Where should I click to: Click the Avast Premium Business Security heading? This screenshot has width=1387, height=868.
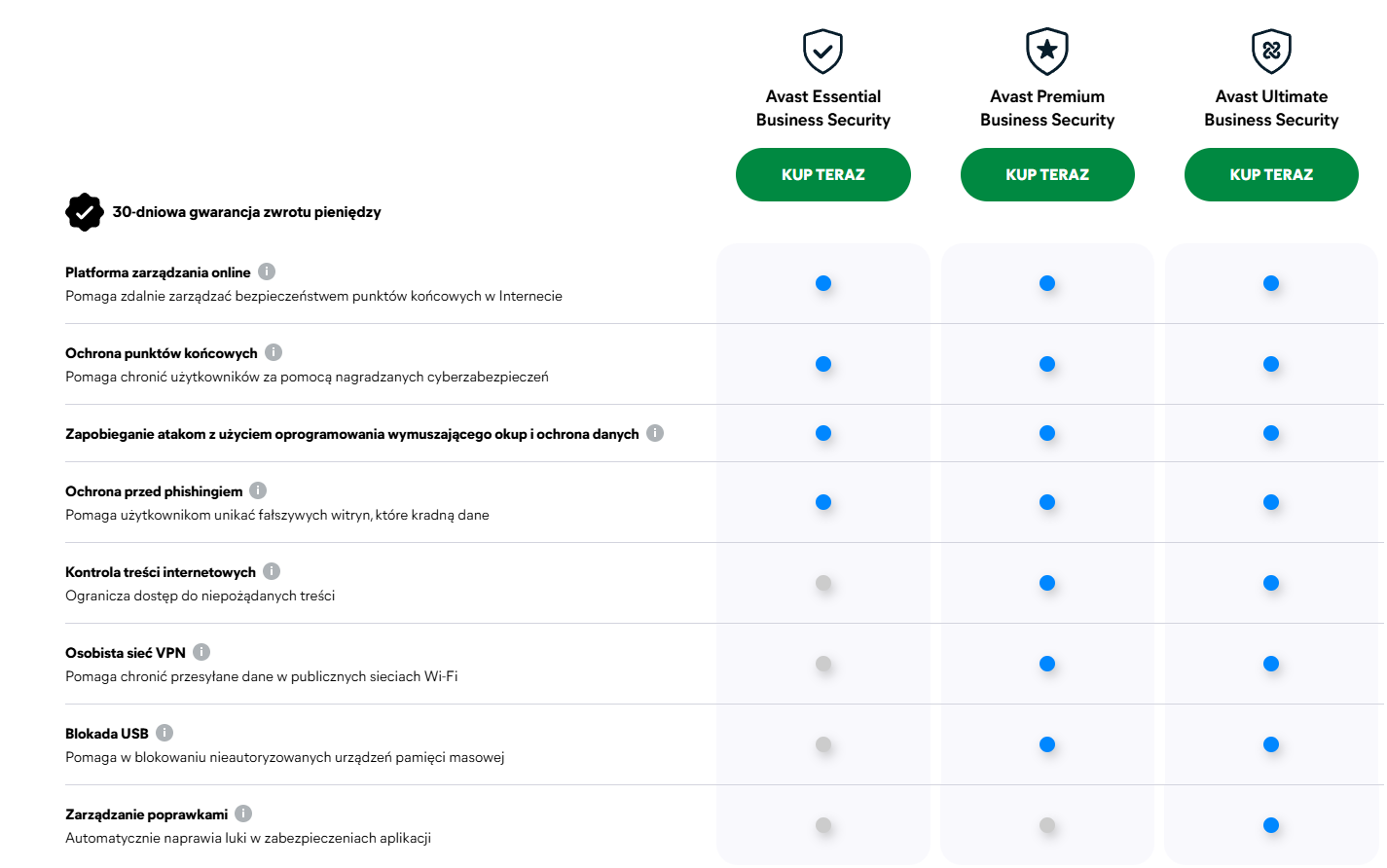[x=1047, y=108]
